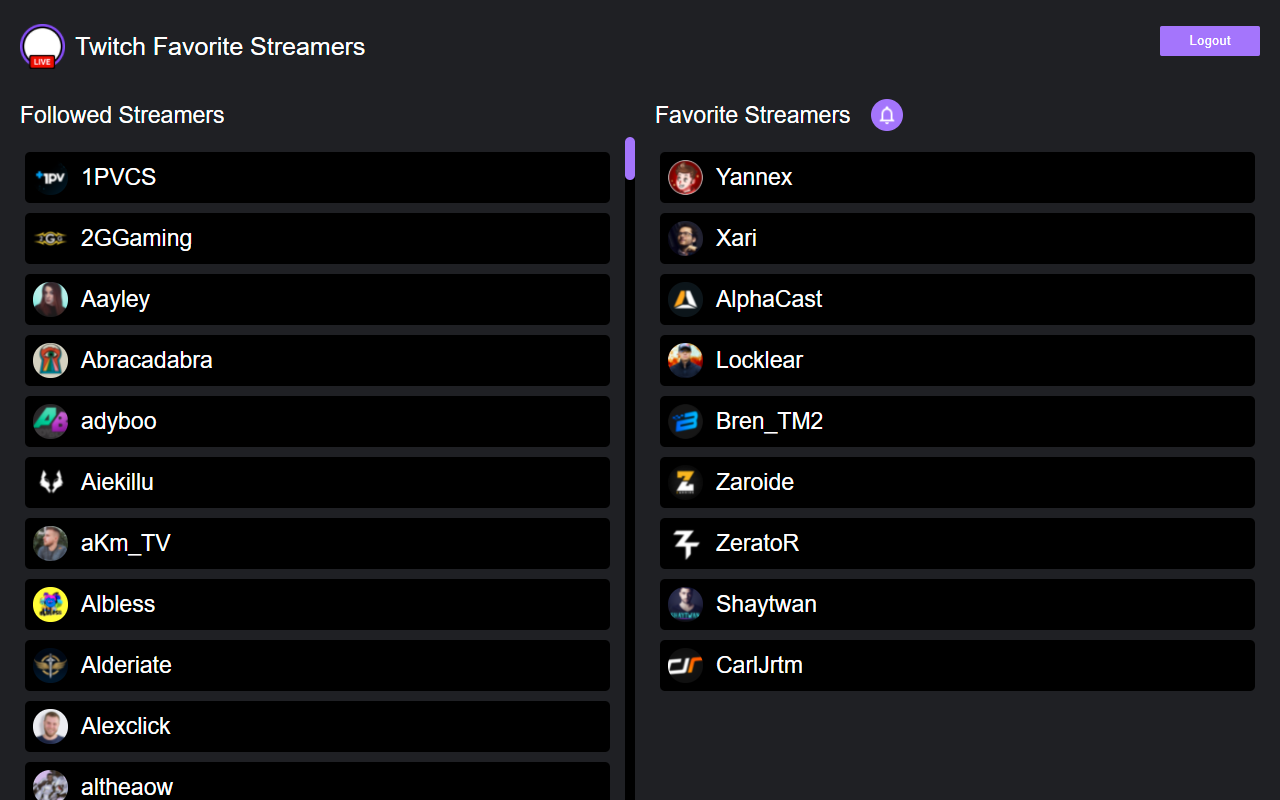Viewport: 1280px width, 800px height.
Task: Click the AlphaCast avatar icon
Action: pos(685,299)
